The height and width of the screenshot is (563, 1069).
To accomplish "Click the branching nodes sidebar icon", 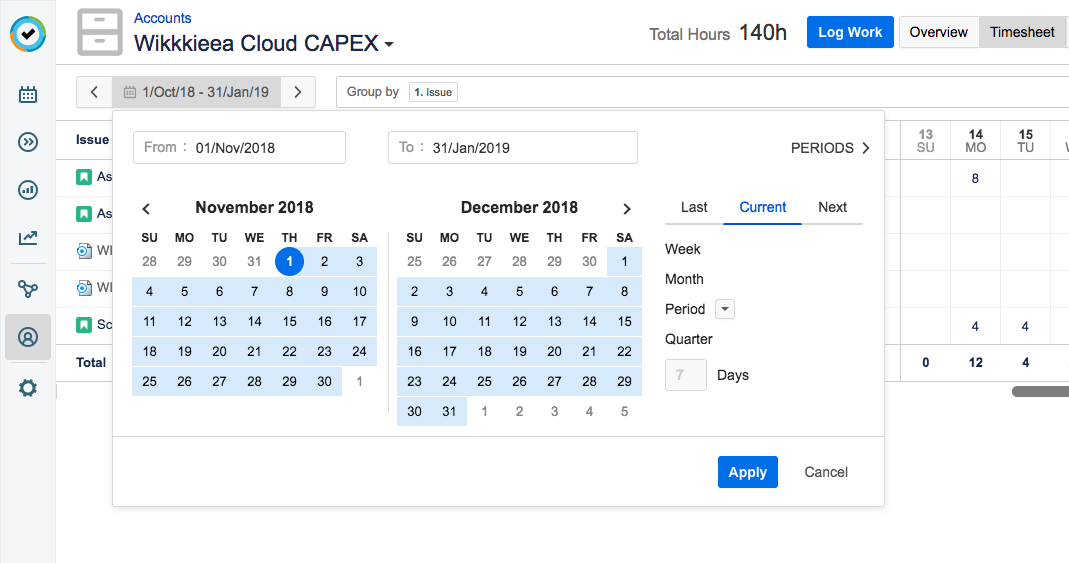I will coord(28,289).
